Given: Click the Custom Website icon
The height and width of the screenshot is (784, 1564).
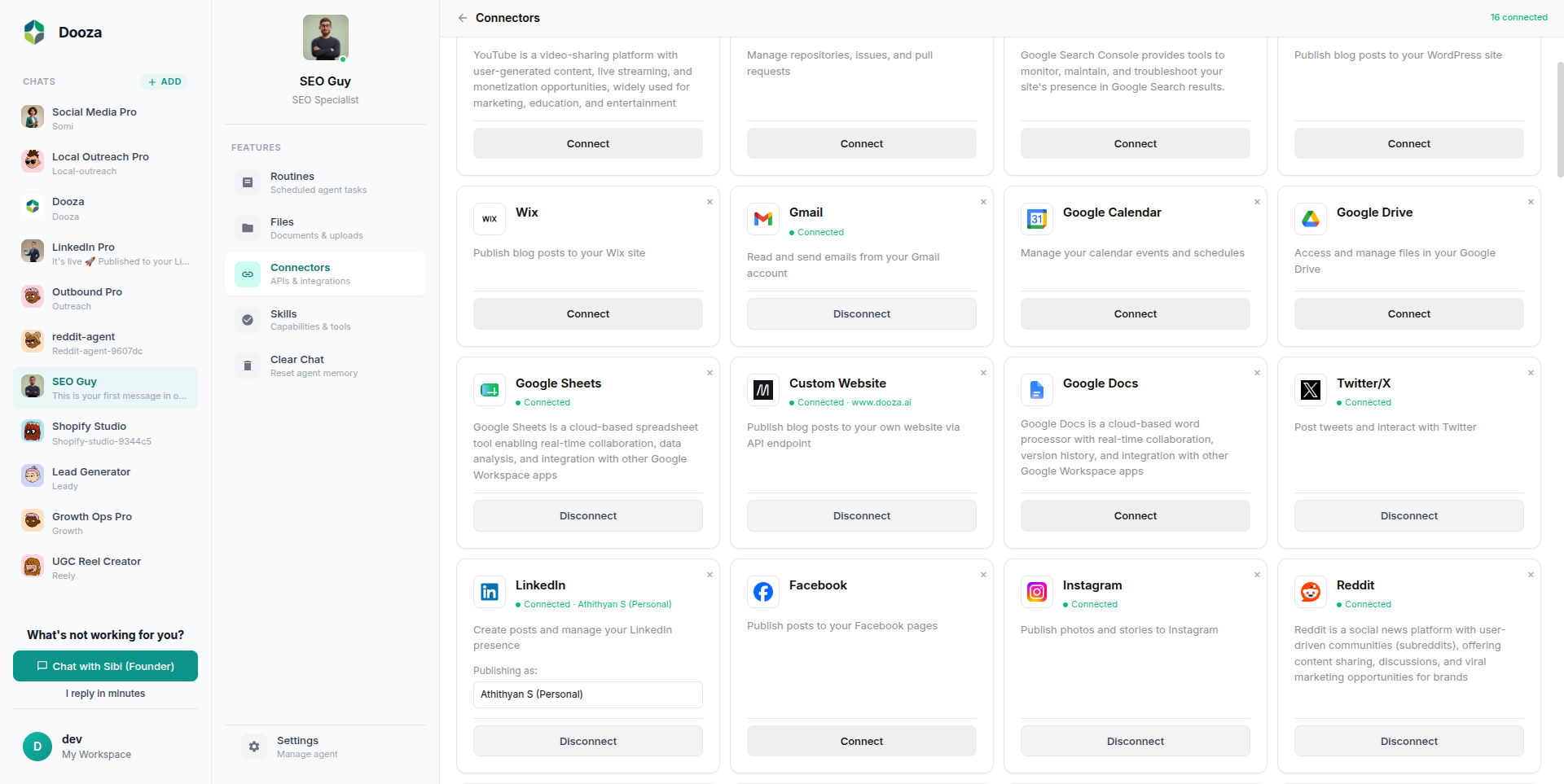Looking at the screenshot, I should pos(763,390).
